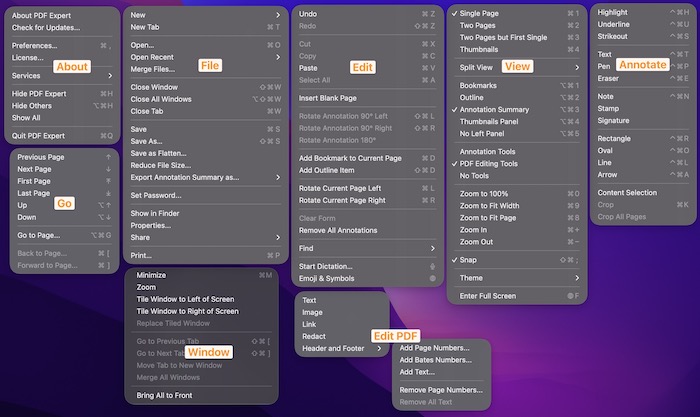
Task: Uncheck the Snap option in View menu
Action: (x=517, y=260)
